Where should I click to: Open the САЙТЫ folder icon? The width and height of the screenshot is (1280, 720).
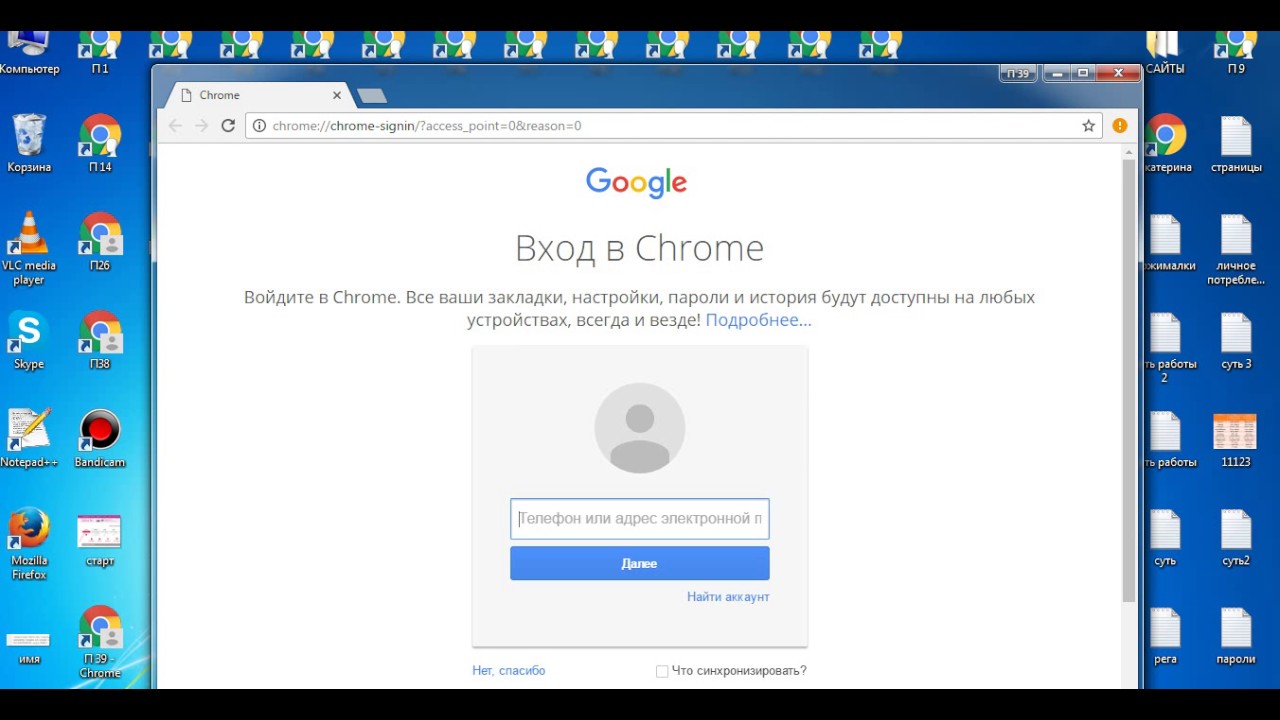click(x=1165, y=54)
